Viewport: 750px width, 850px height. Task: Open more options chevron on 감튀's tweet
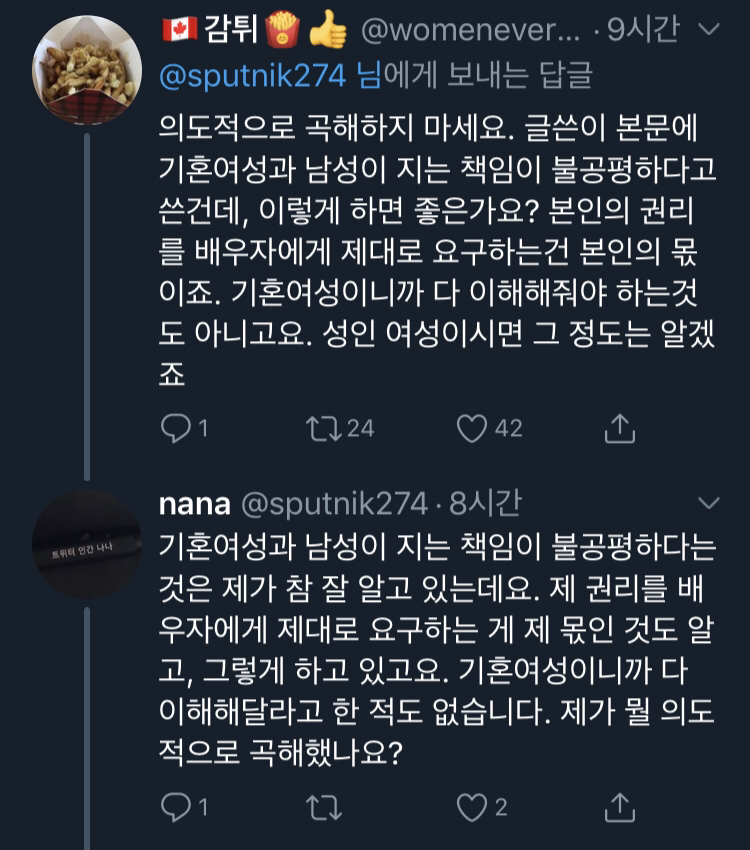pos(708,31)
